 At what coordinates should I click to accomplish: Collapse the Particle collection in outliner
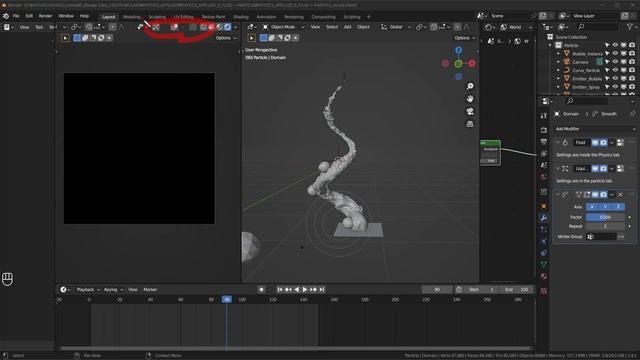click(550, 45)
